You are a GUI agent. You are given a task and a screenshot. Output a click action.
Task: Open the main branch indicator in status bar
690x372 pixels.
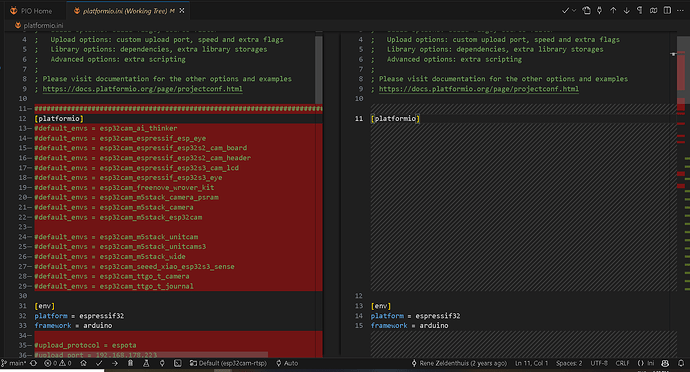(x=14, y=363)
